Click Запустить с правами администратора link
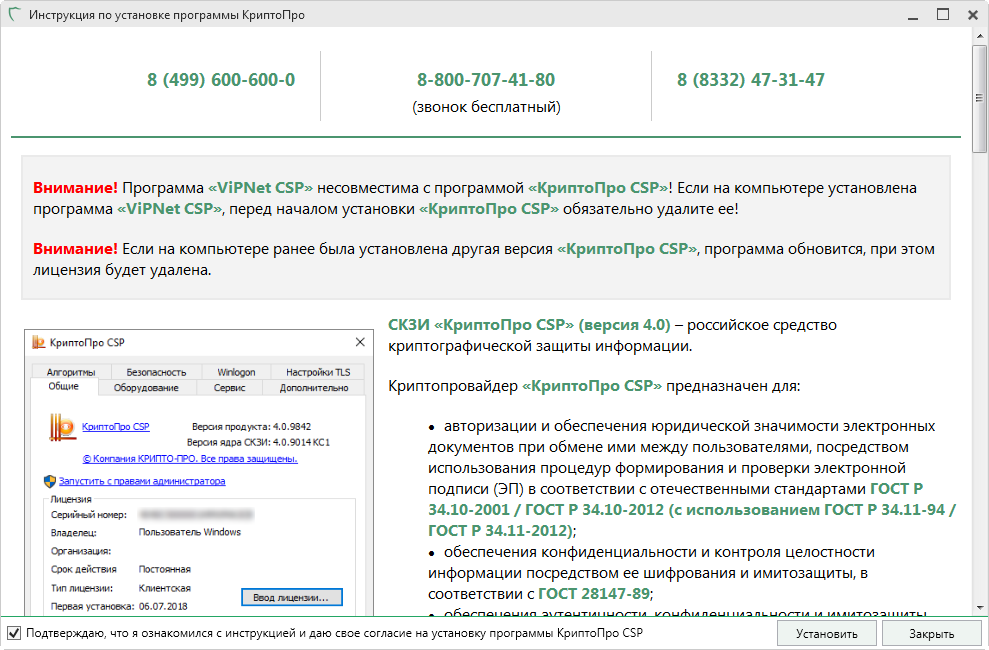Screen dimensions: 989x650 142,481
